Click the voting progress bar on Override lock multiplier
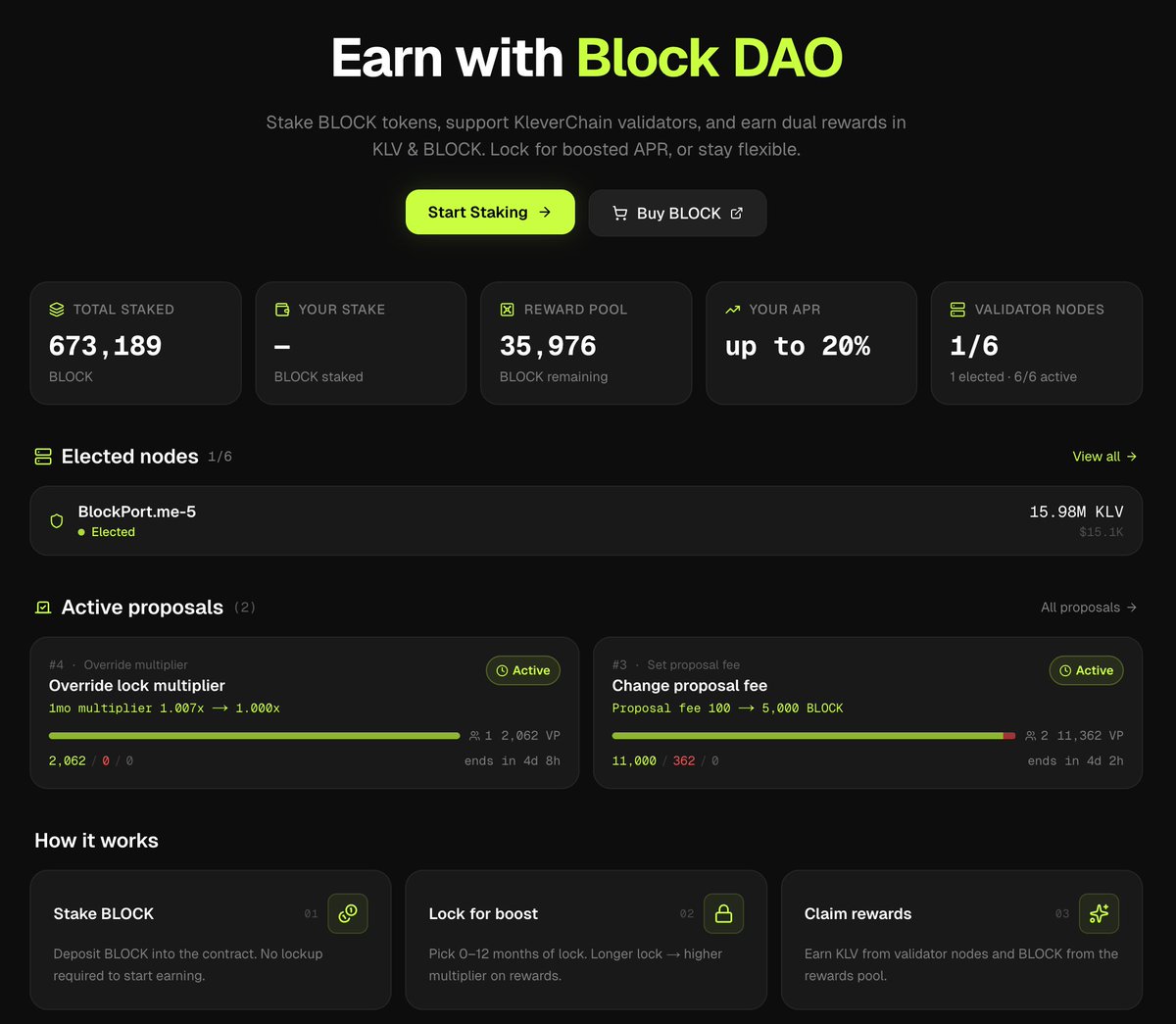Screen dimensions: 1176x1024 click(254, 735)
